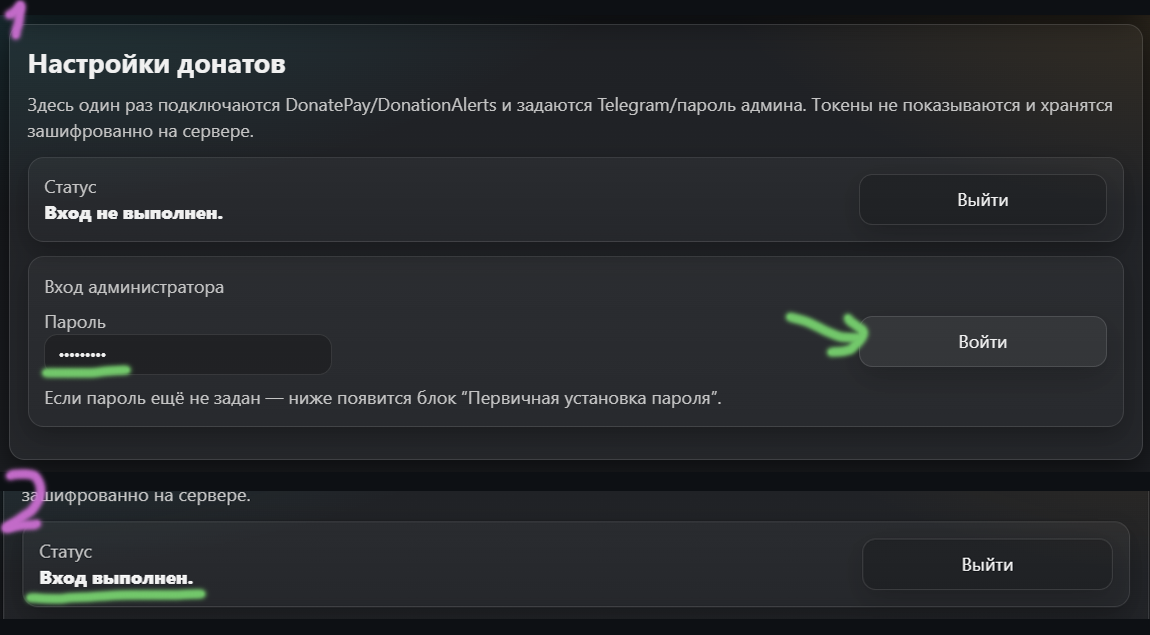Click the 'Вход администратора' section label

[134, 287]
